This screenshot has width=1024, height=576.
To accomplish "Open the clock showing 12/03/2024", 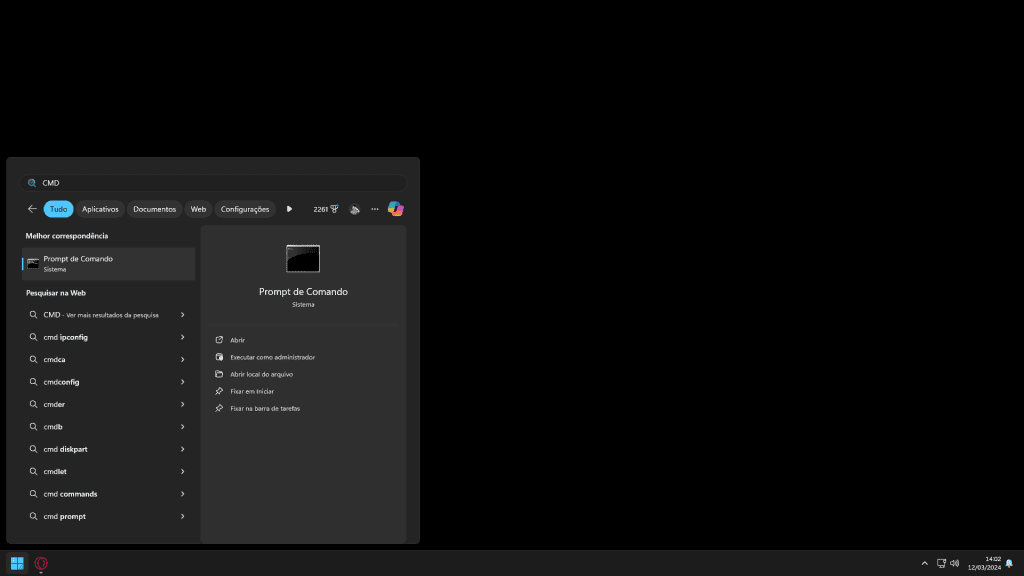I will click(x=984, y=563).
